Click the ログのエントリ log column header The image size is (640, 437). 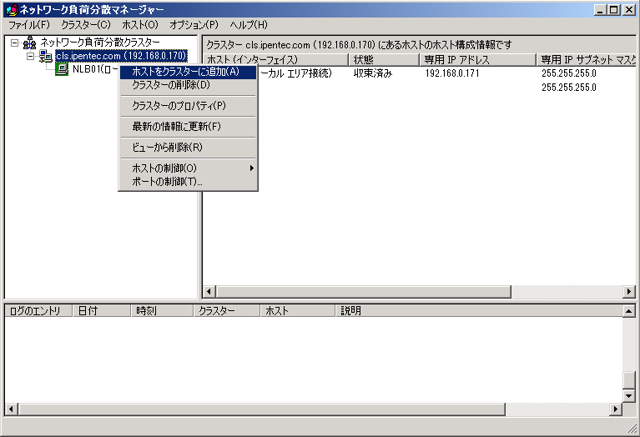(x=38, y=311)
